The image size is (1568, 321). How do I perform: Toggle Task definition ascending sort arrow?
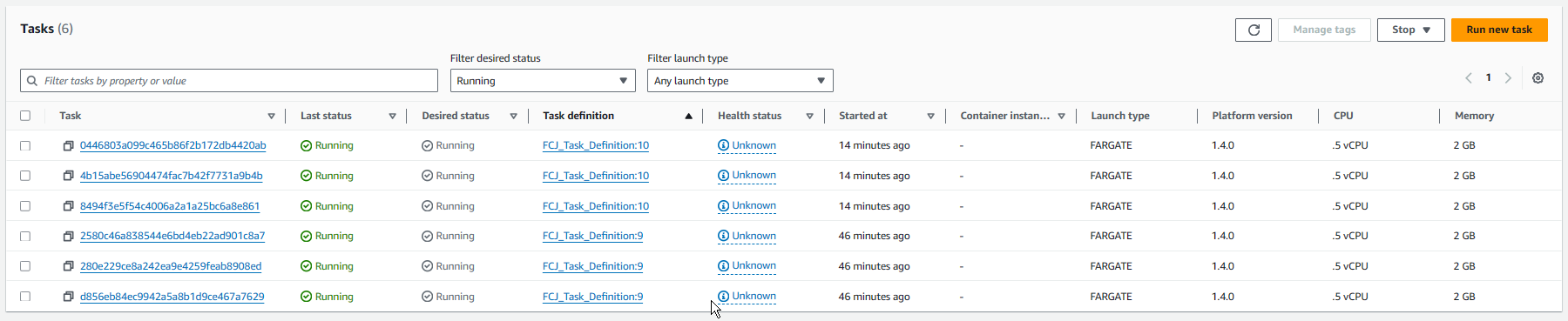[x=688, y=116]
